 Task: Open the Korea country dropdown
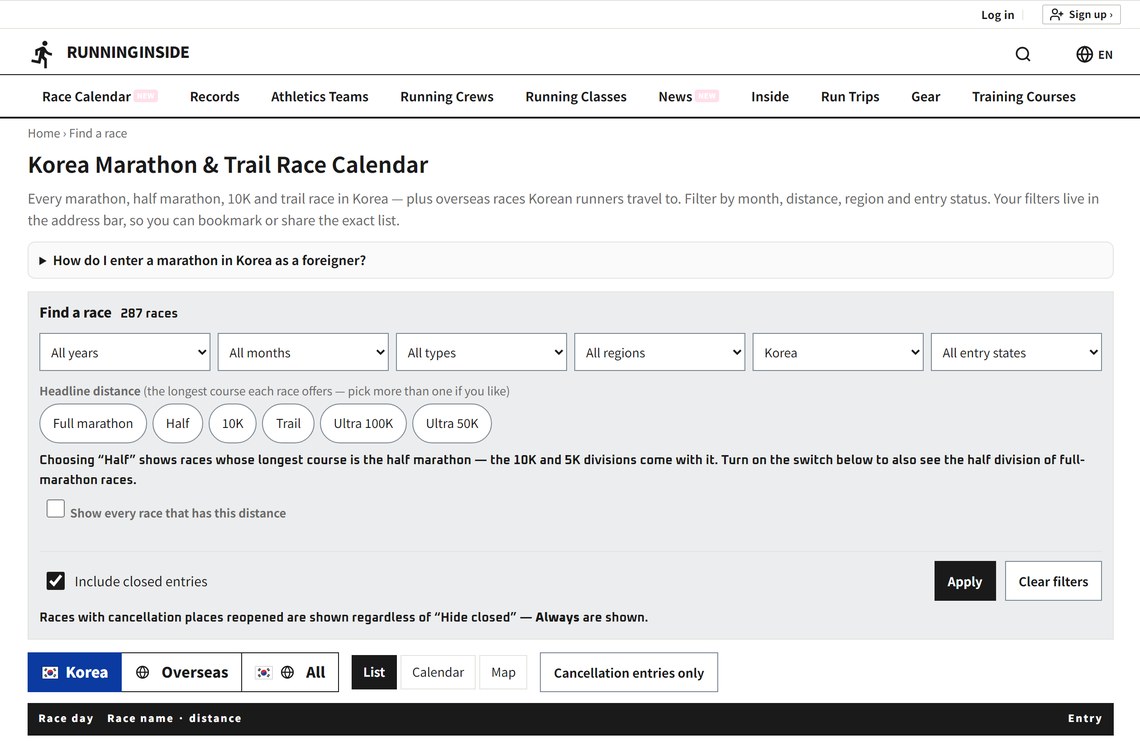tap(838, 353)
